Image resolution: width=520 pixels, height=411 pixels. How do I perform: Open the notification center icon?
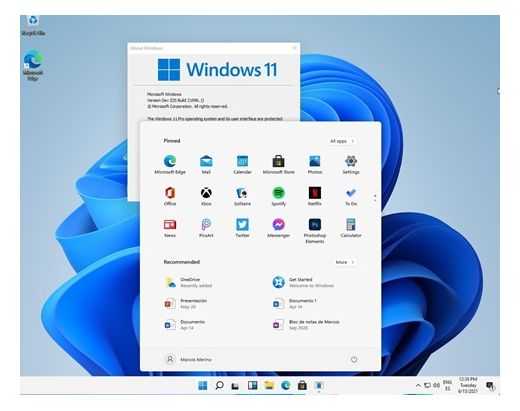tap(490, 386)
